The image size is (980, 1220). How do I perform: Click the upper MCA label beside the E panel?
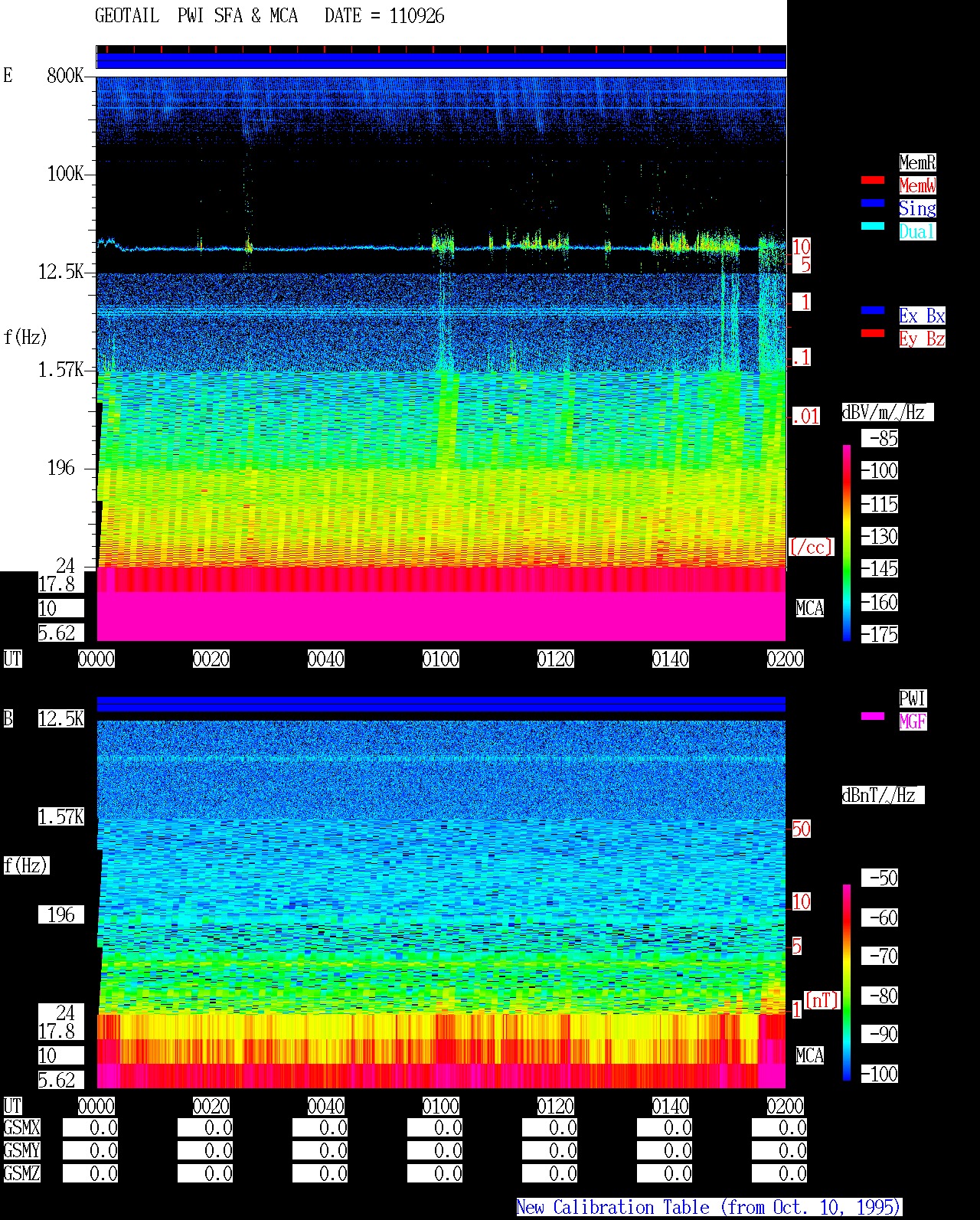coord(810,609)
